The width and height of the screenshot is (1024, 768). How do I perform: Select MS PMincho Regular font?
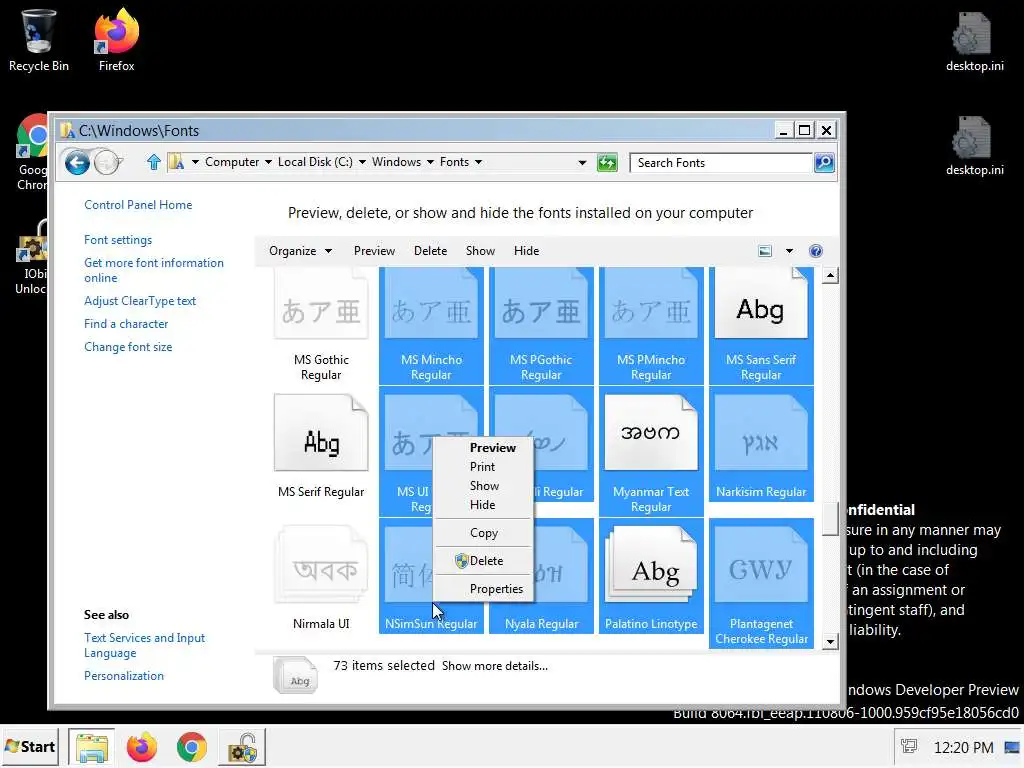pos(651,325)
